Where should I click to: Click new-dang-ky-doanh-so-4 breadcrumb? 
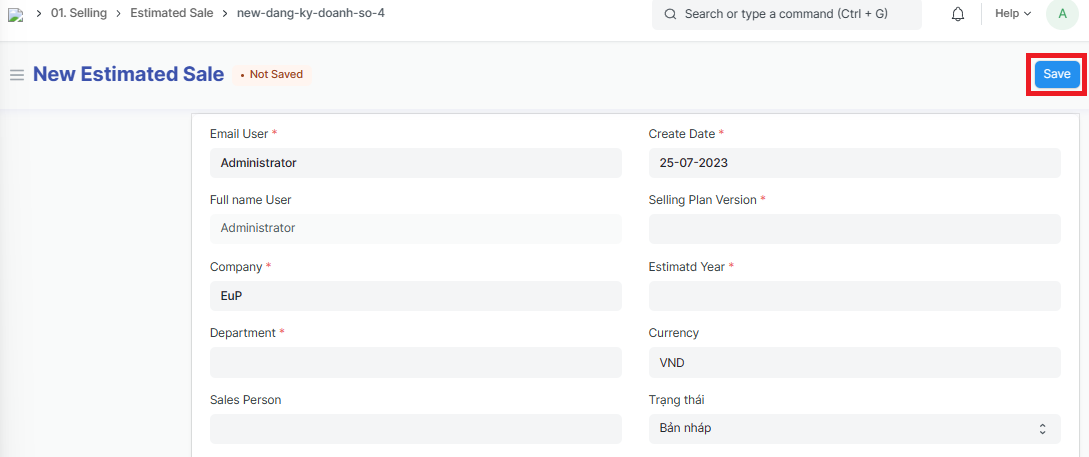(x=310, y=14)
